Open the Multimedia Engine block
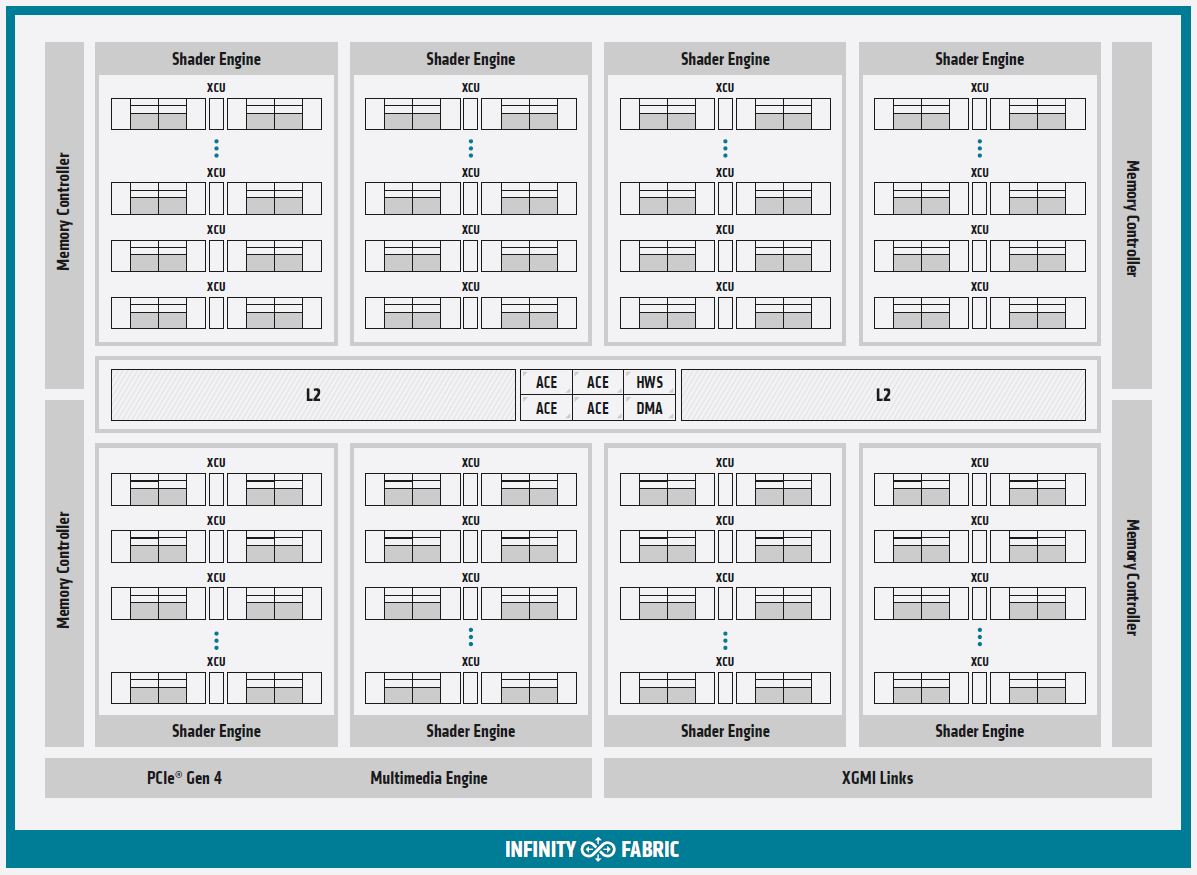Screen dimensions: 1197x875 [x=429, y=778]
